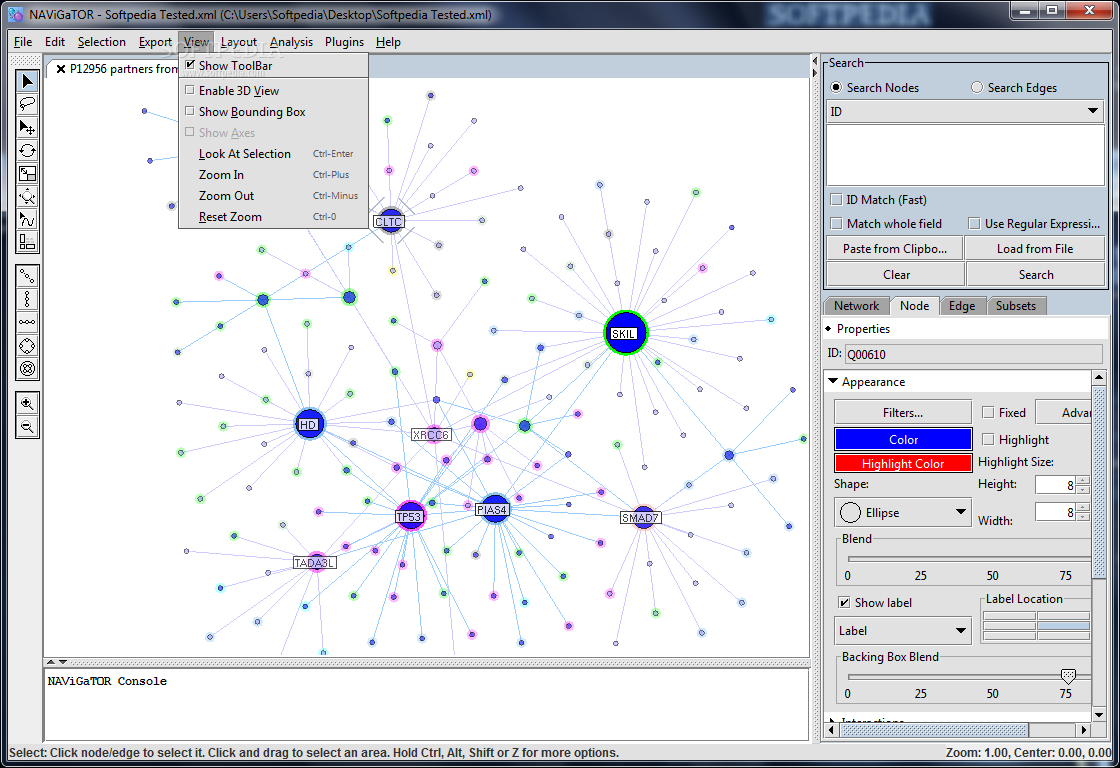Switch to the Subsets tab
Image resolution: width=1120 pixels, height=768 pixels.
point(1016,306)
